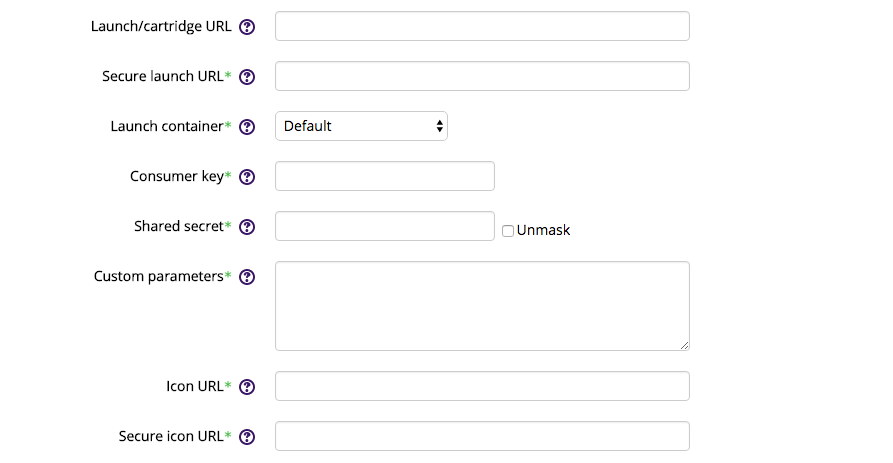This screenshot has height=463, width=893.
Task: Open the Shared secret help icon
Action: coord(247,227)
